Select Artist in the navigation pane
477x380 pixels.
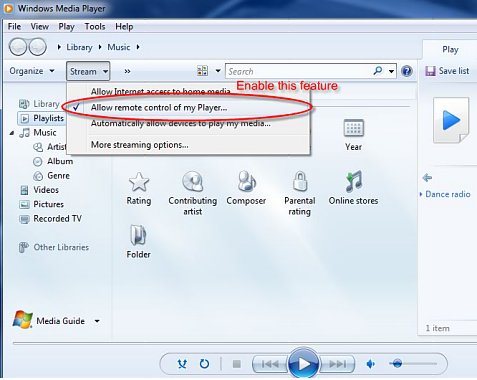point(57,147)
